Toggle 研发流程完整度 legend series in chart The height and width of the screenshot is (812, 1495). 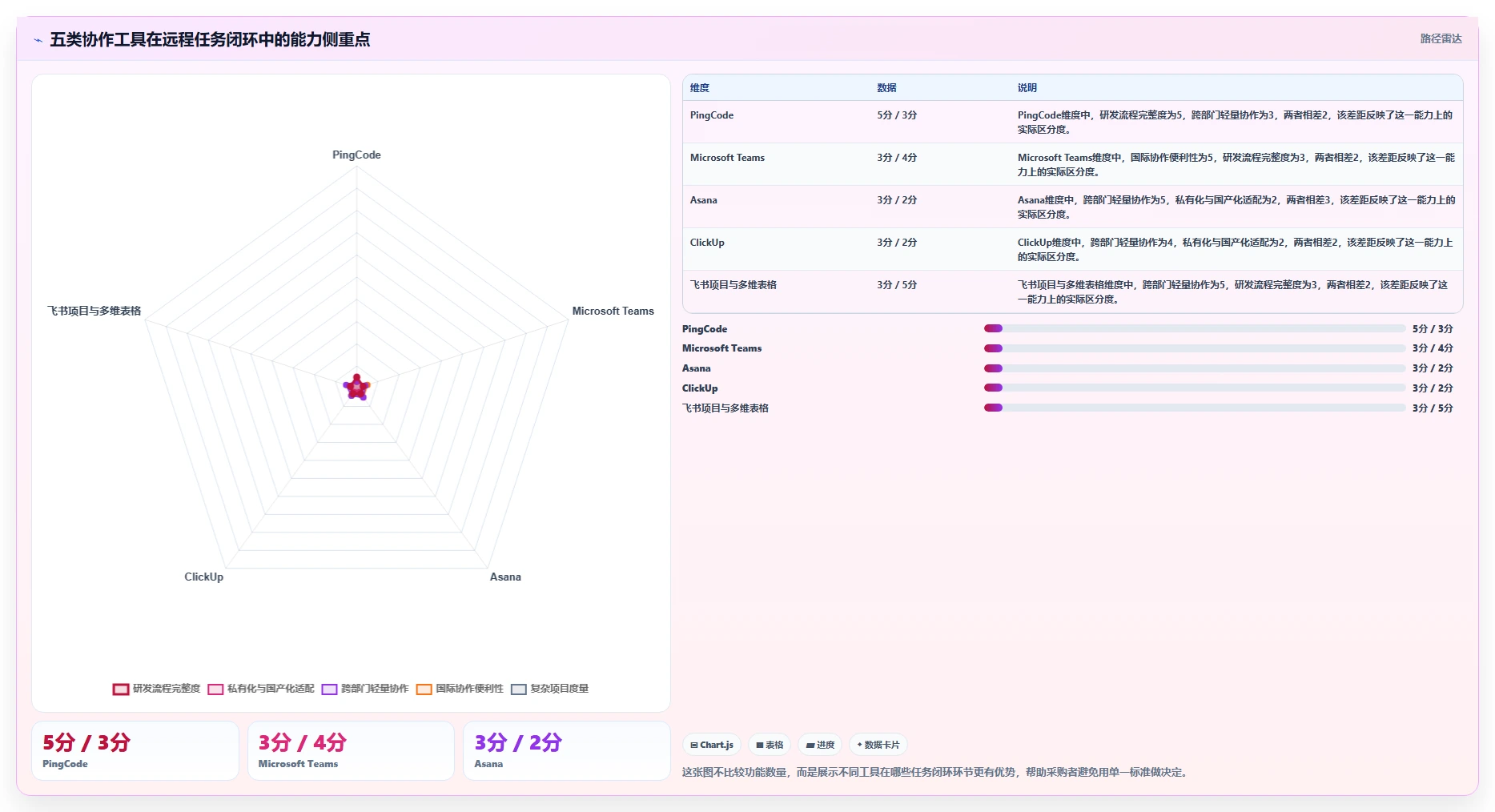pos(157,689)
